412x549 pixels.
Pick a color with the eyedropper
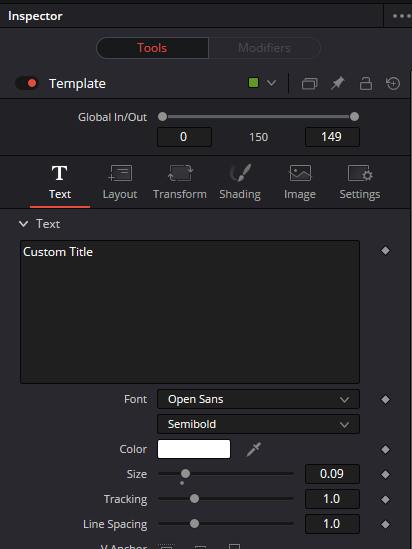click(x=253, y=449)
